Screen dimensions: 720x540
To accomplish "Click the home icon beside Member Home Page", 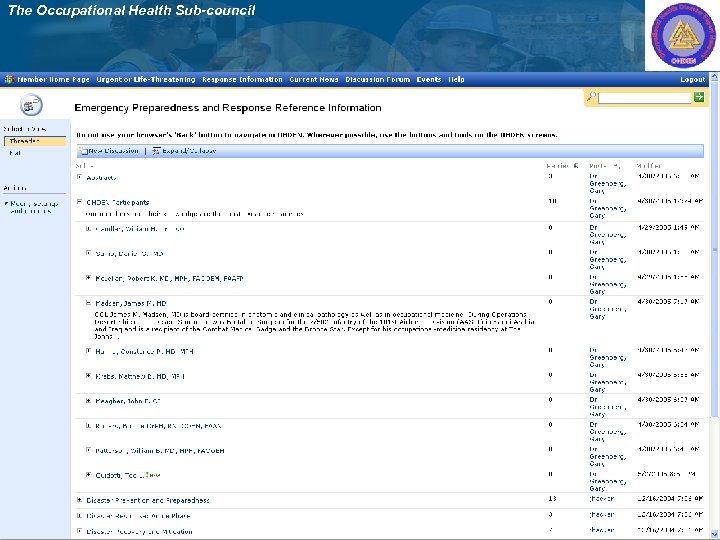I will [x=9, y=79].
